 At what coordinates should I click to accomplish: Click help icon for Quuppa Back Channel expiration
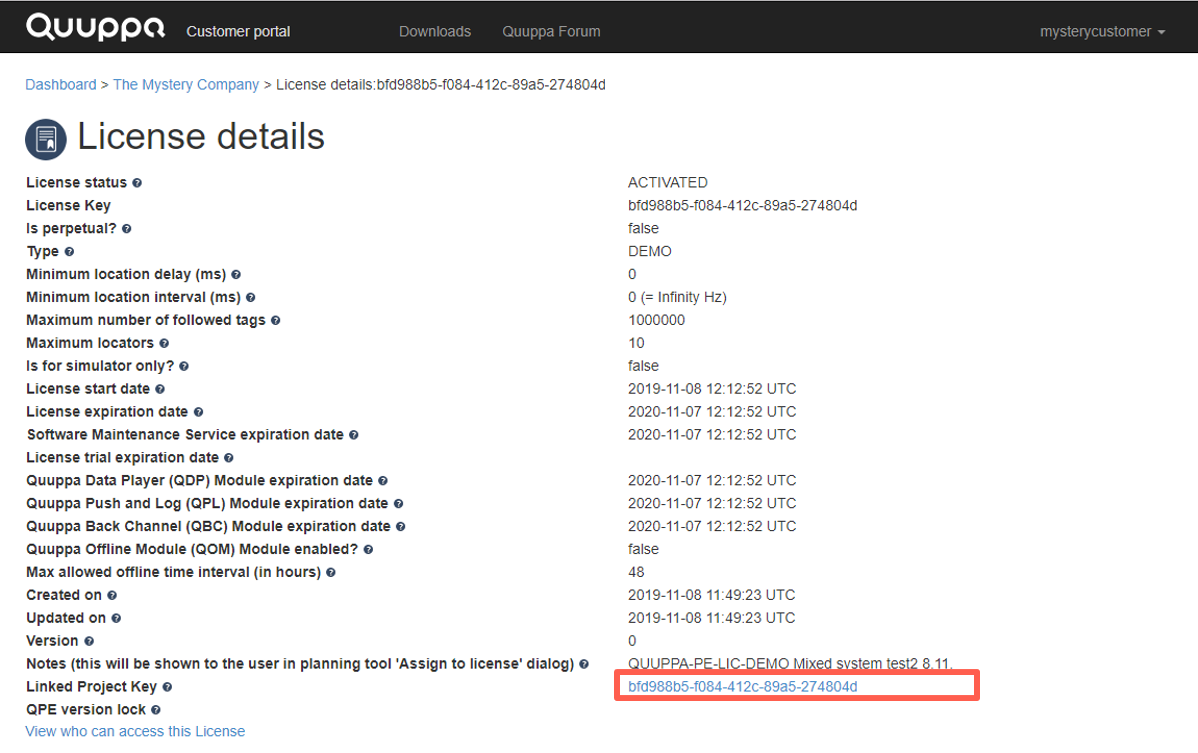click(401, 527)
